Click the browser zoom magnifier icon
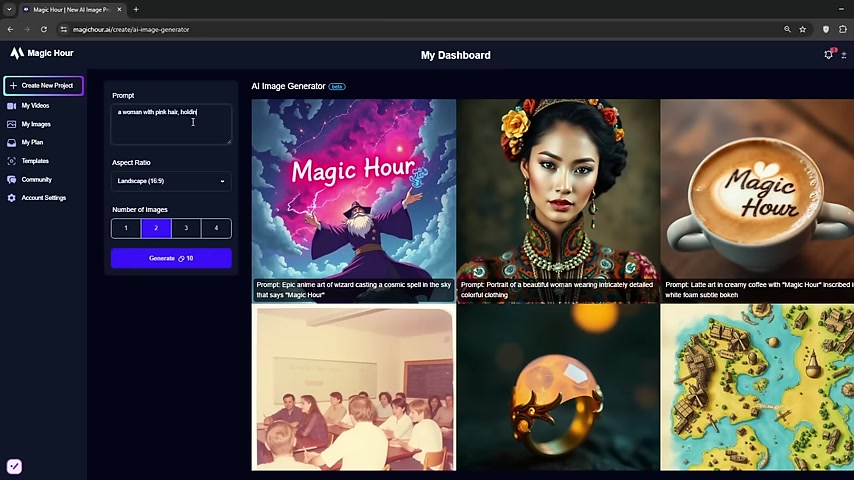 (x=787, y=29)
